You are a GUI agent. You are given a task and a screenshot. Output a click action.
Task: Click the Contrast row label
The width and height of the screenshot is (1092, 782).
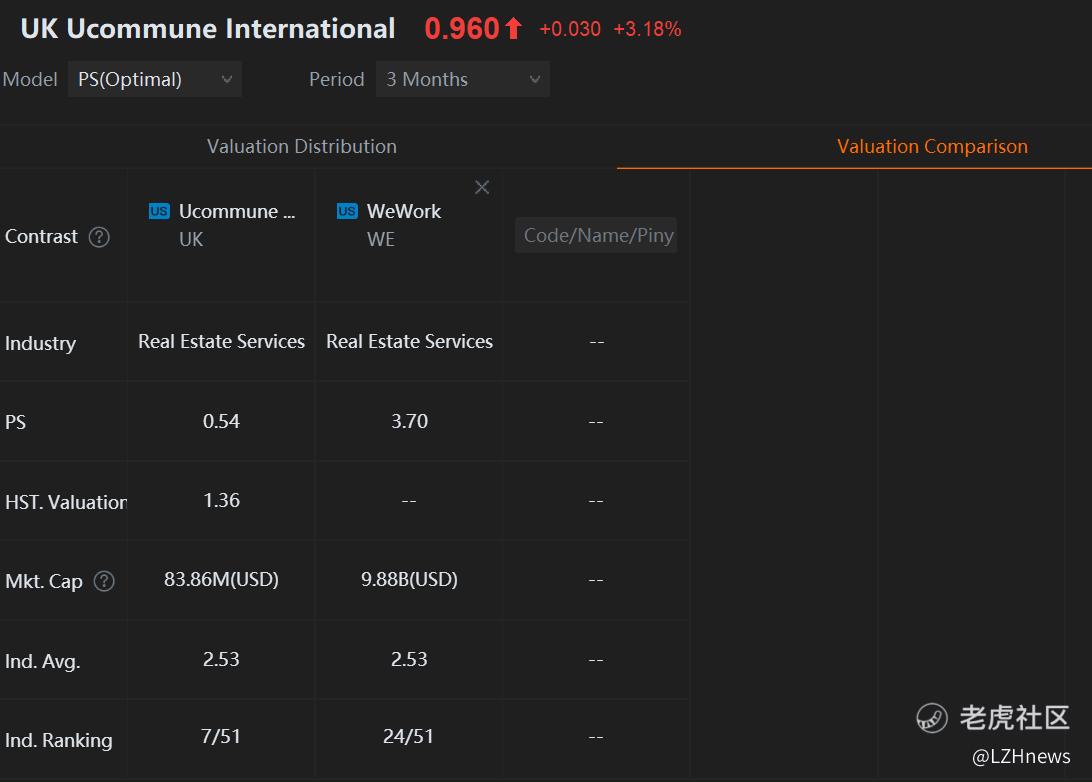41,237
